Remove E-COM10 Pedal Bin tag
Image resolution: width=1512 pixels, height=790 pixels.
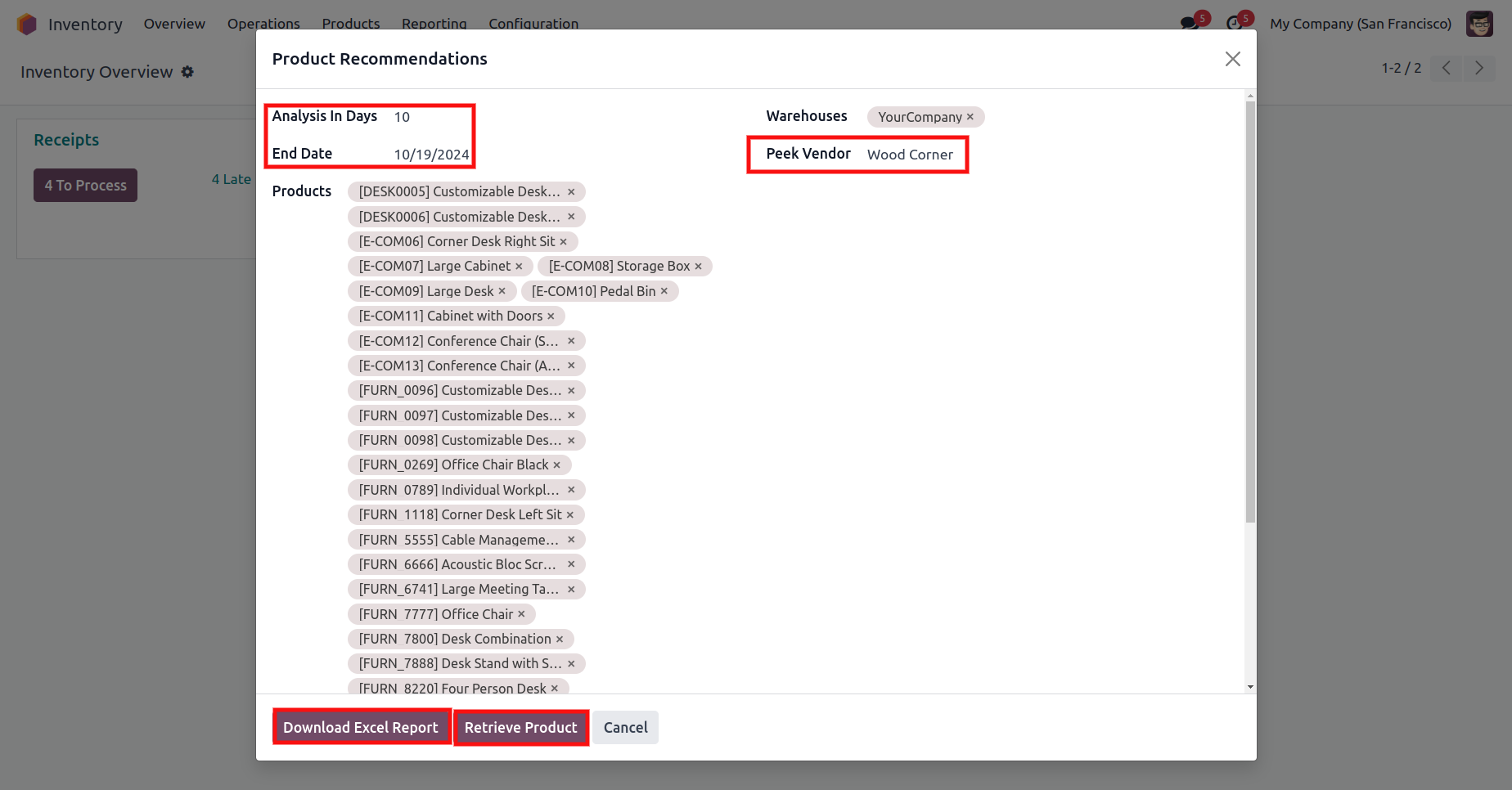click(x=664, y=291)
